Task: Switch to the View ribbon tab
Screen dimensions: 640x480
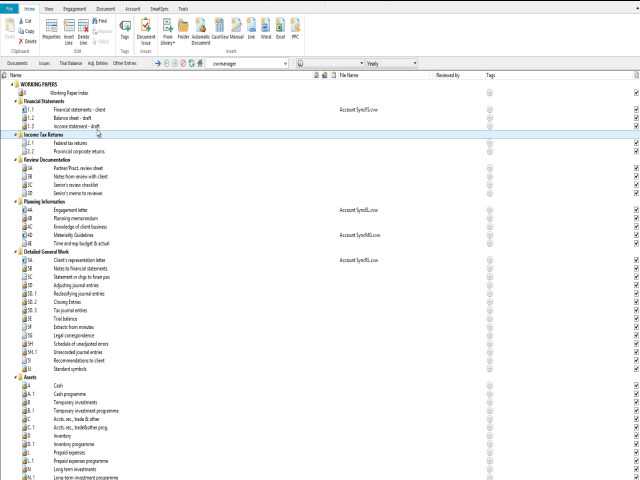Action: [x=49, y=9]
